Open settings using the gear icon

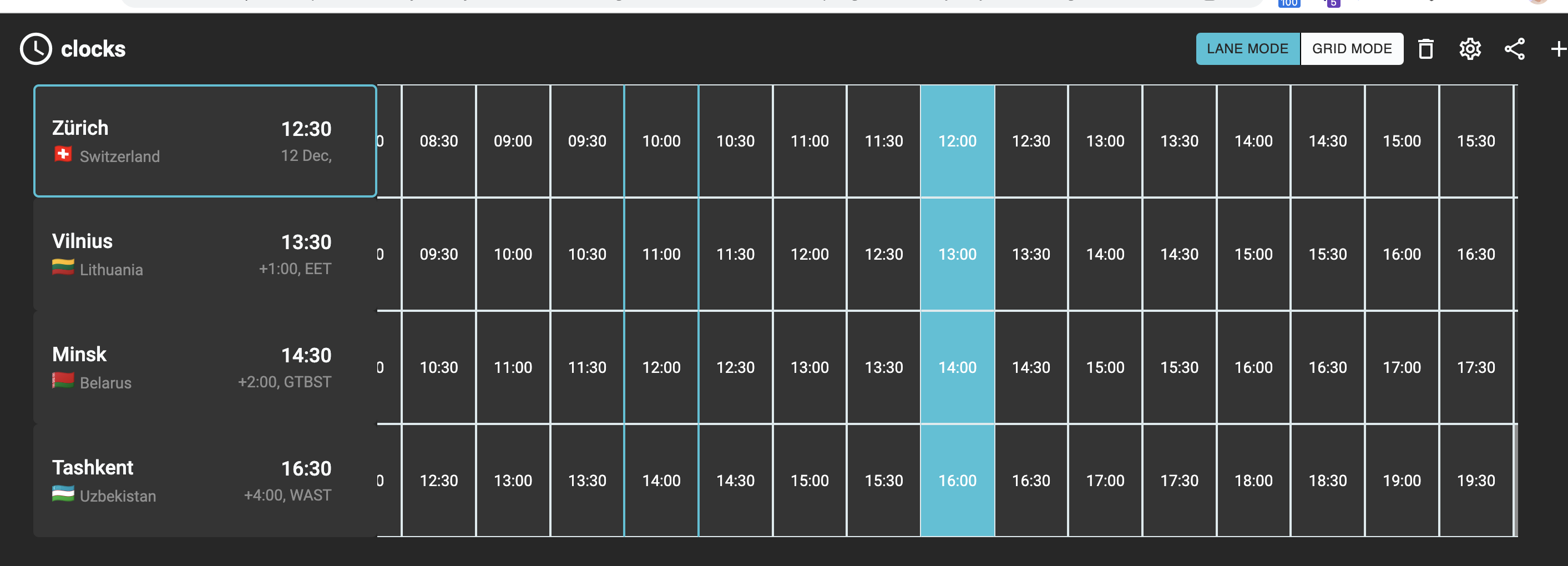(x=1470, y=49)
